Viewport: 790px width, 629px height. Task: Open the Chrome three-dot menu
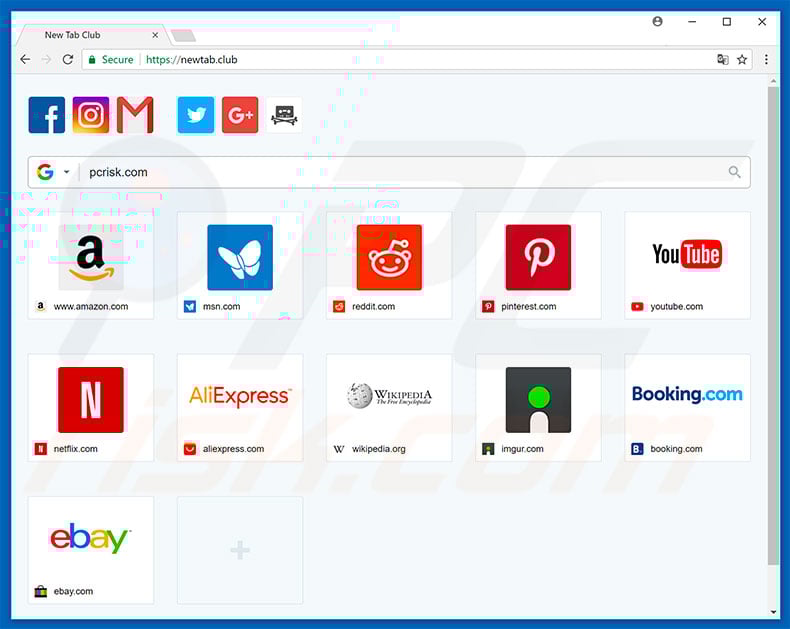[766, 59]
